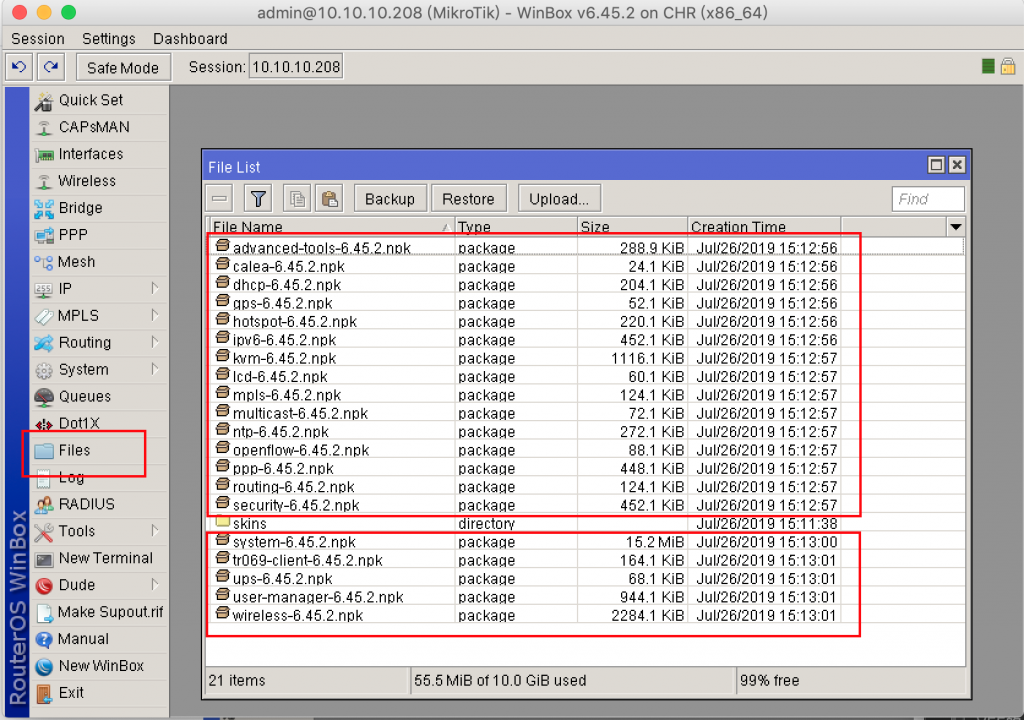Select the user-manager-6.45.2.npk file
This screenshot has width=1024, height=720.
(585, 597)
